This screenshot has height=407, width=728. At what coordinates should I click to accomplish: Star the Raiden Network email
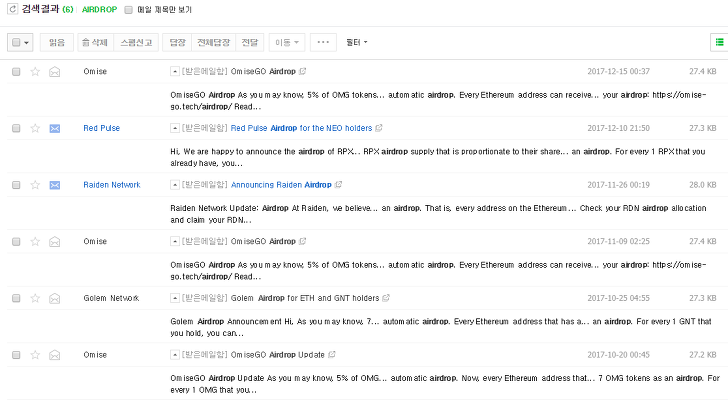coord(35,185)
